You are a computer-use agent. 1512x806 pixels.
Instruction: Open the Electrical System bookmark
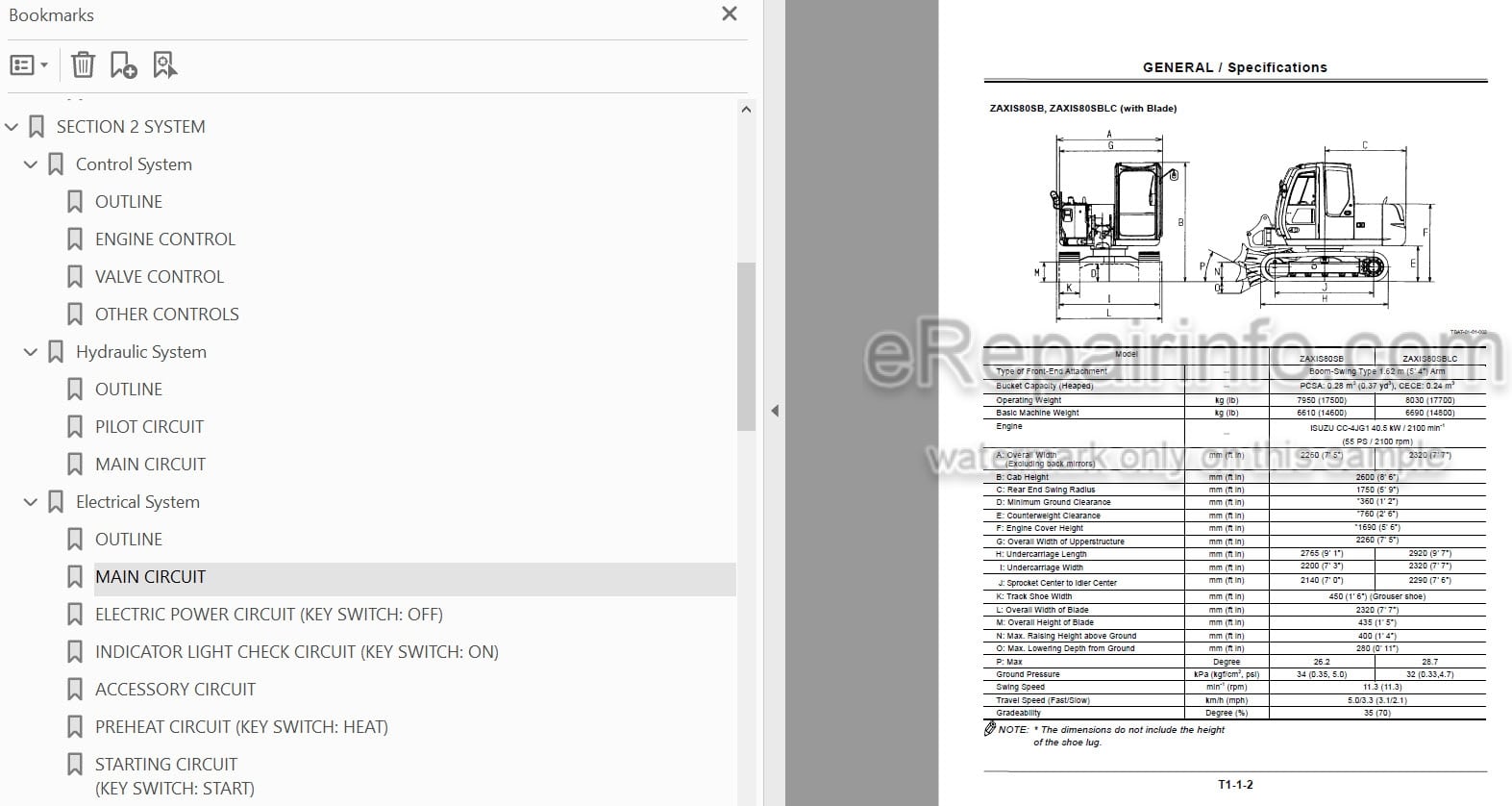coord(137,502)
